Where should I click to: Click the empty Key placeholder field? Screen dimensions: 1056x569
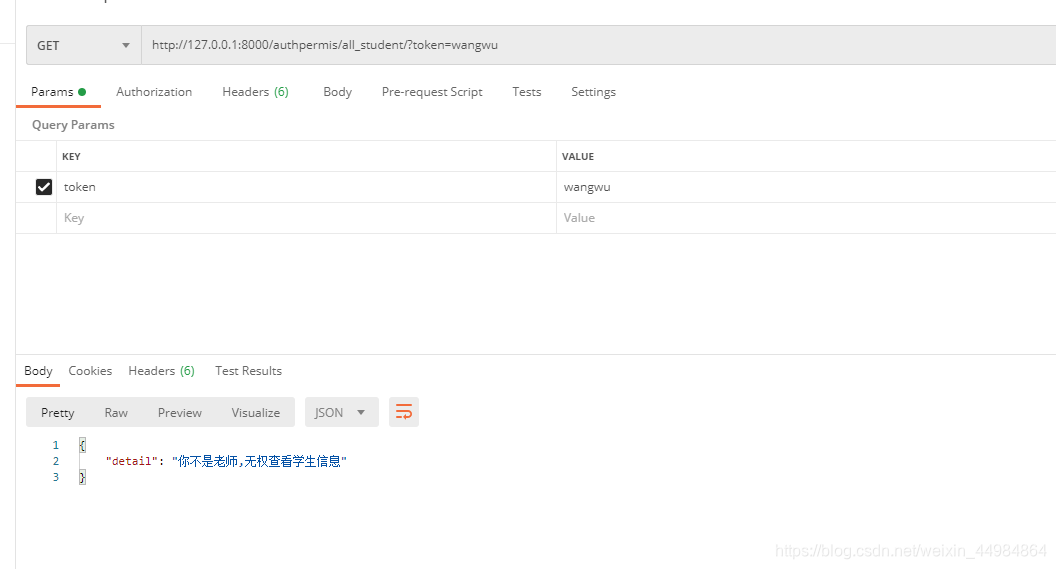pos(306,218)
